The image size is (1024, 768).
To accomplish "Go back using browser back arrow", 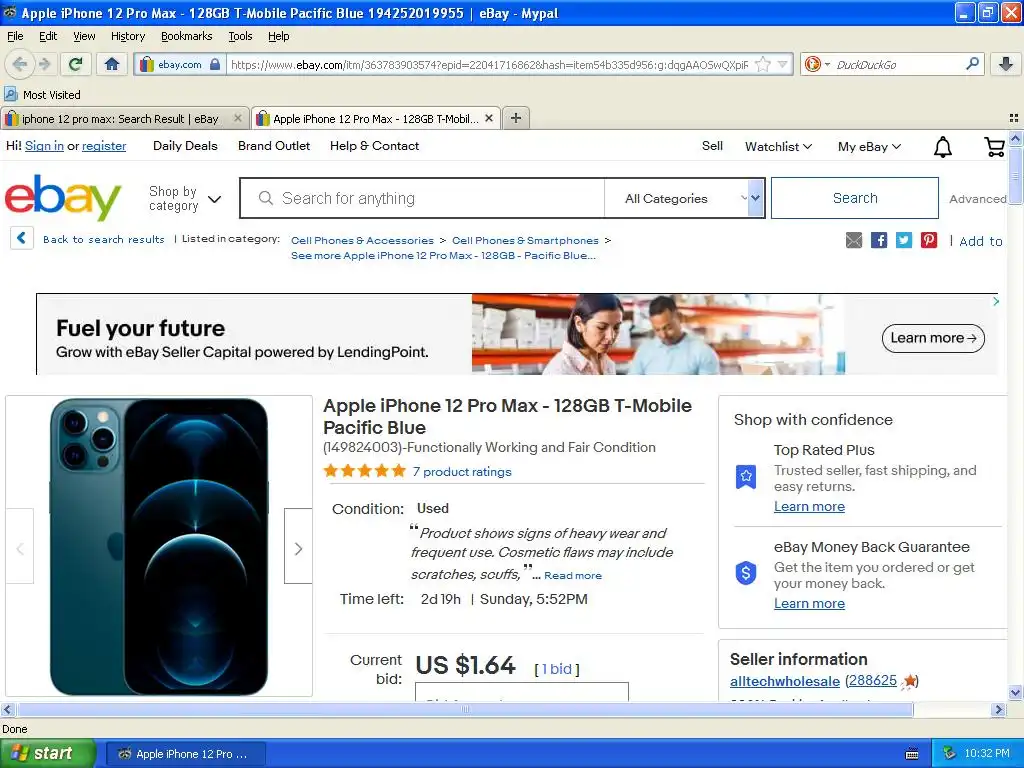I will point(20,64).
